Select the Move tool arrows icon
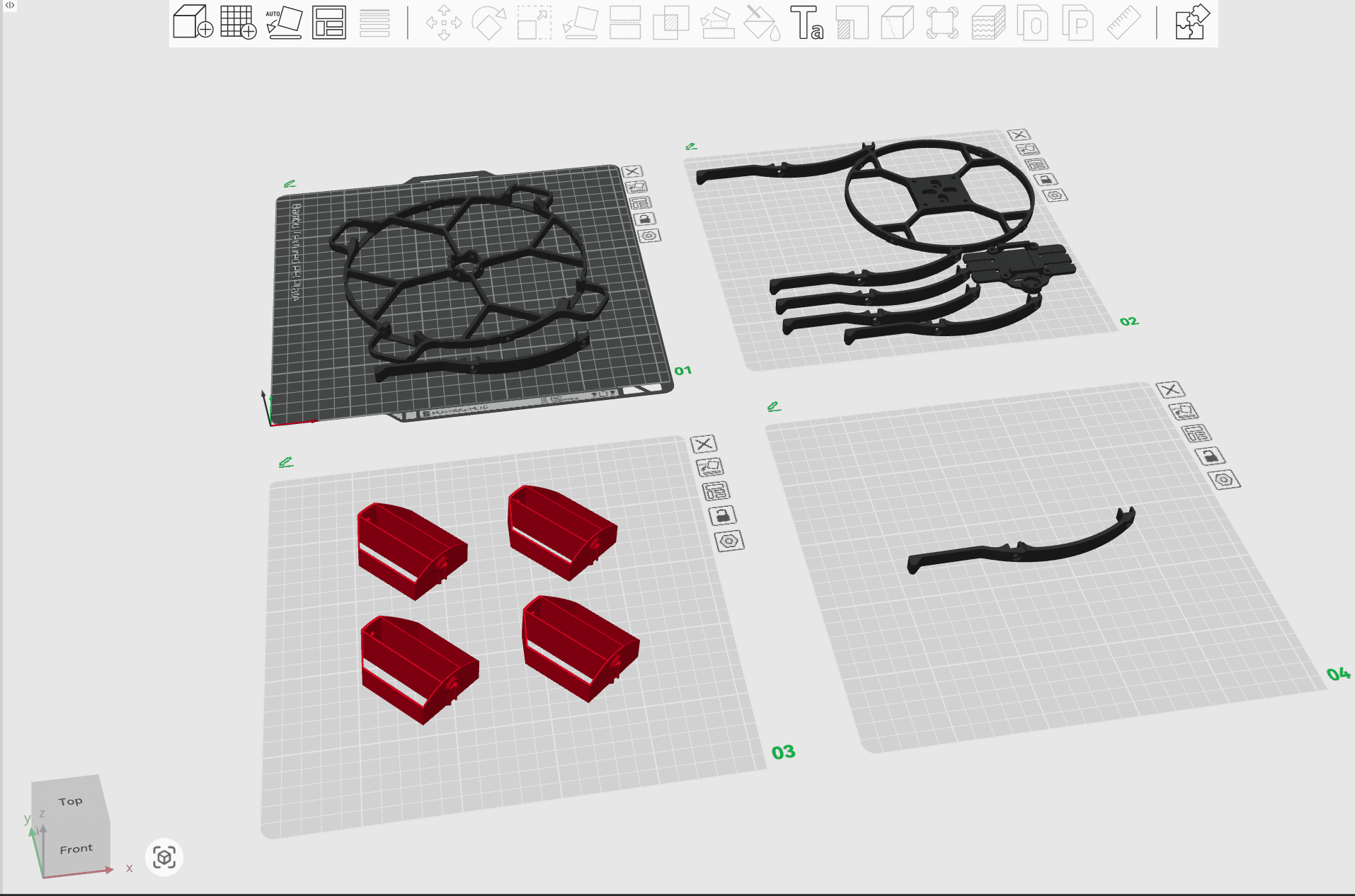The width and height of the screenshot is (1355, 896). pos(444,22)
